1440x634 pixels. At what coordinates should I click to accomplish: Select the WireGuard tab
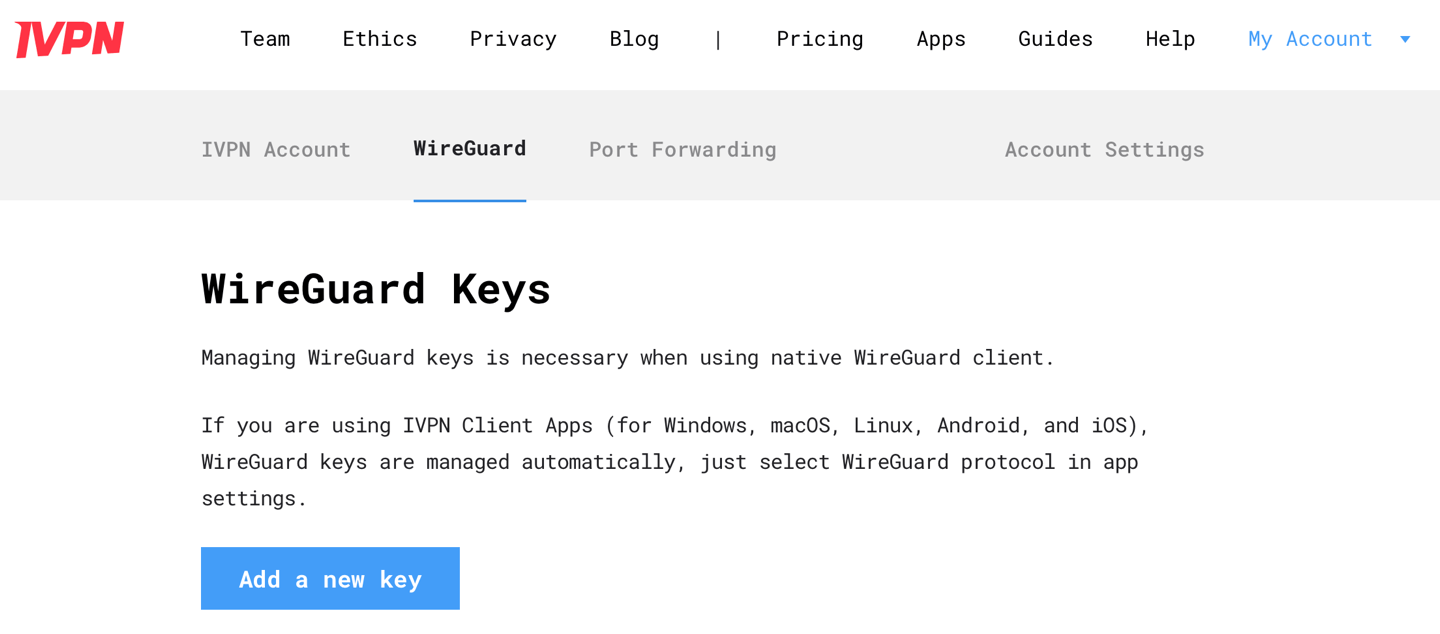pyautogui.click(x=470, y=148)
